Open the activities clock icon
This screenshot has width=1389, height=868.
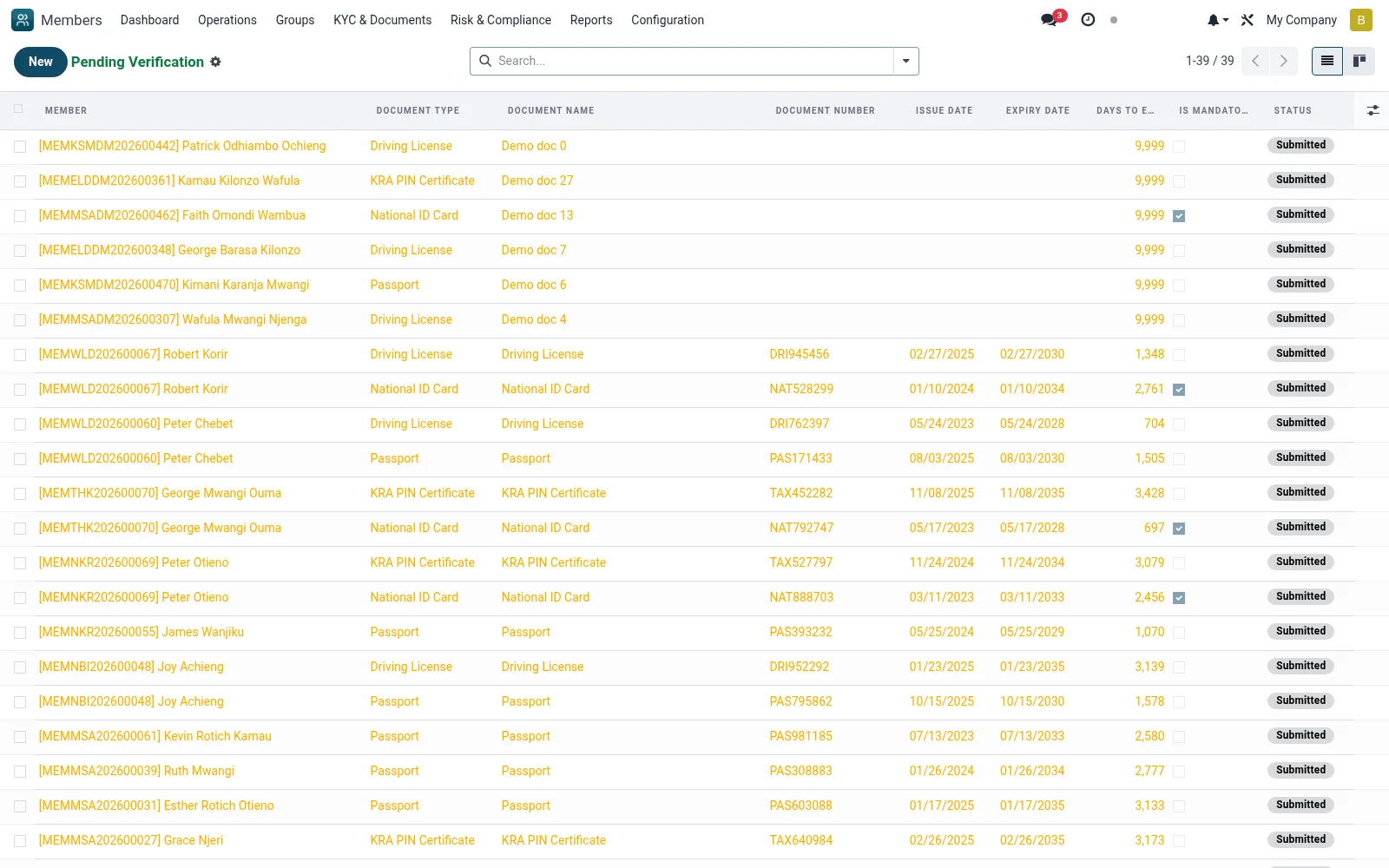click(1088, 19)
